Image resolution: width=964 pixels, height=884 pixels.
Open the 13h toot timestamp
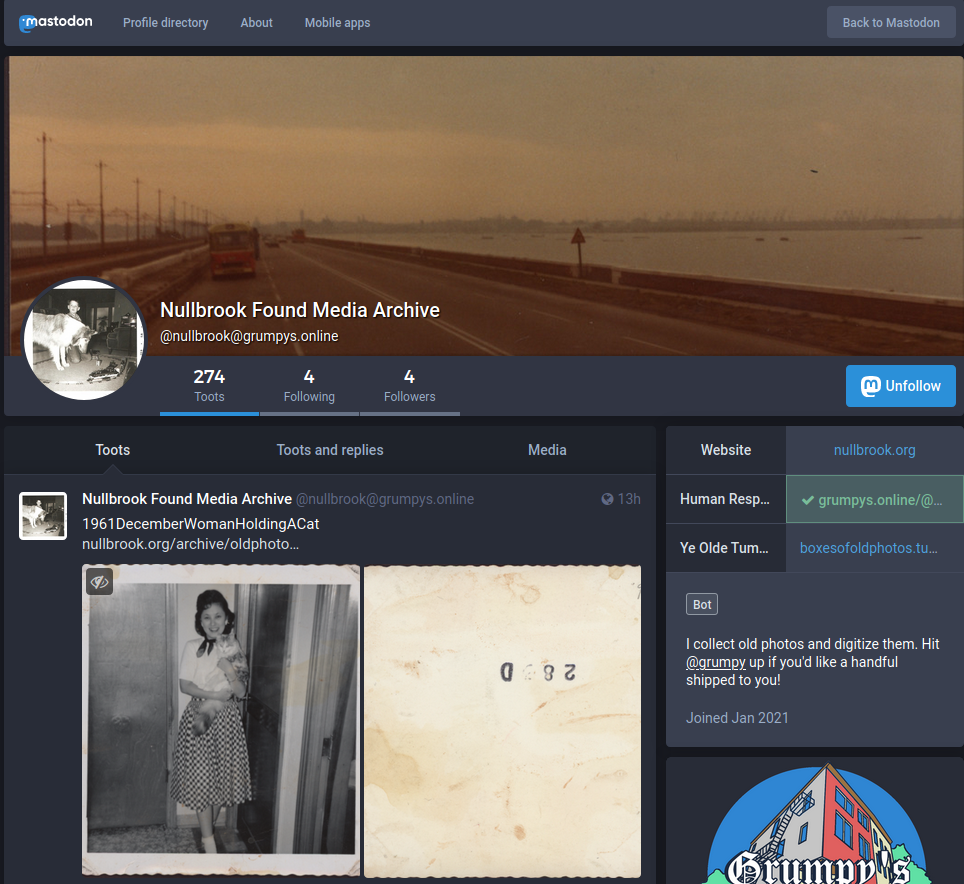[629, 499]
